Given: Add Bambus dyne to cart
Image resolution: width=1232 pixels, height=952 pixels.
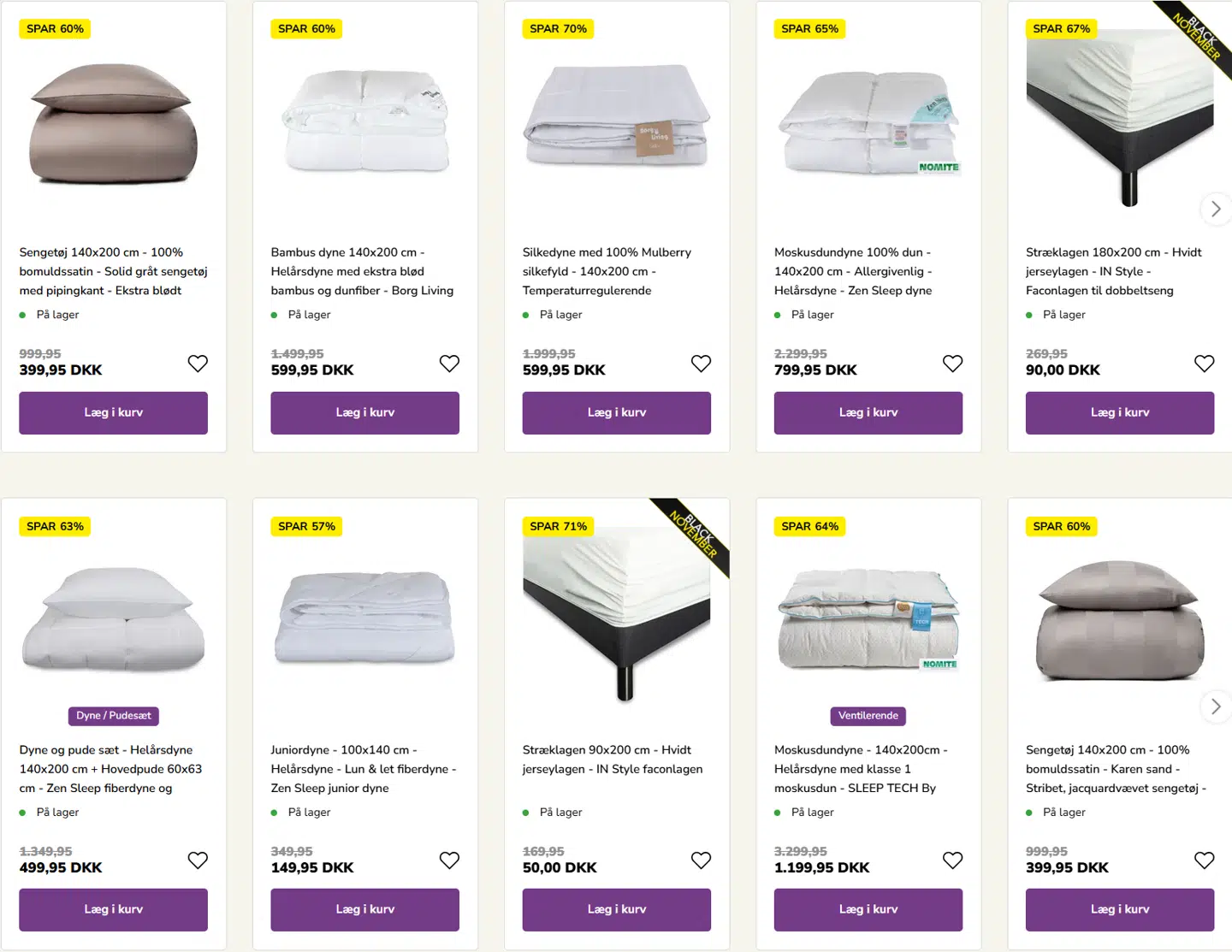Looking at the screenshot, I should point(364,413).
